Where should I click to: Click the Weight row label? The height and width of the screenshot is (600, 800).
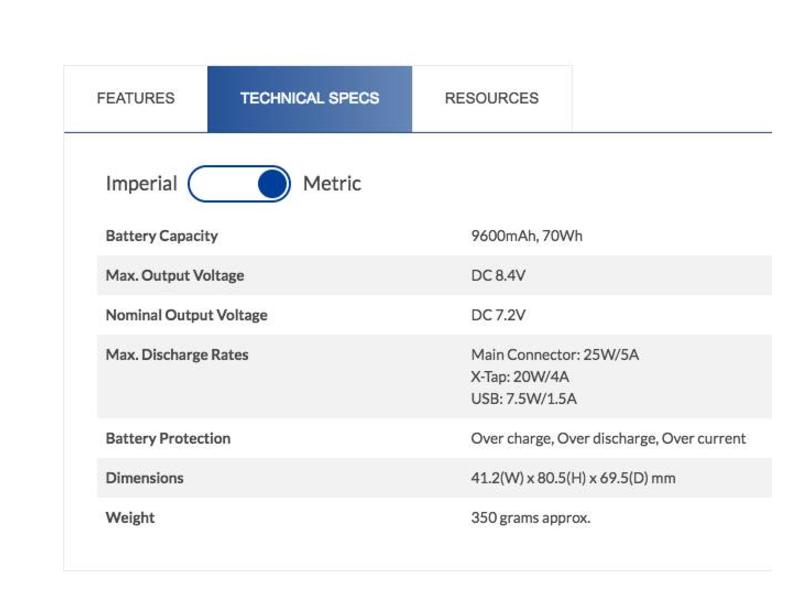click(x=130, y=518)
